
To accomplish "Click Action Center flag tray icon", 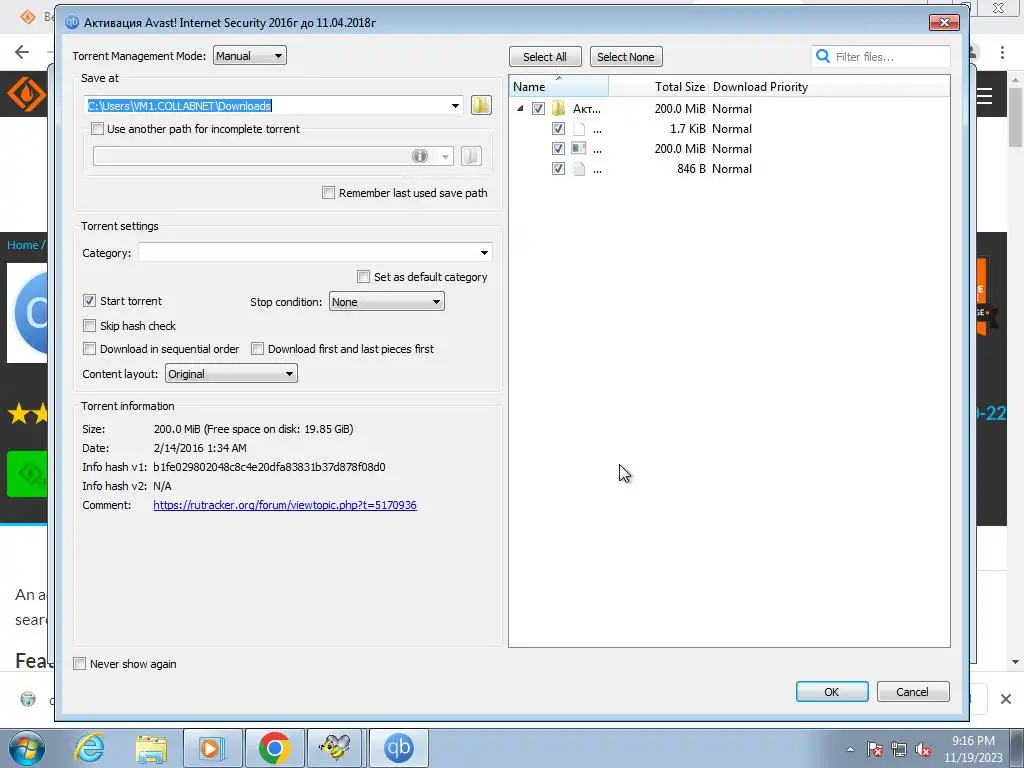I will click(x=875, y=749).
